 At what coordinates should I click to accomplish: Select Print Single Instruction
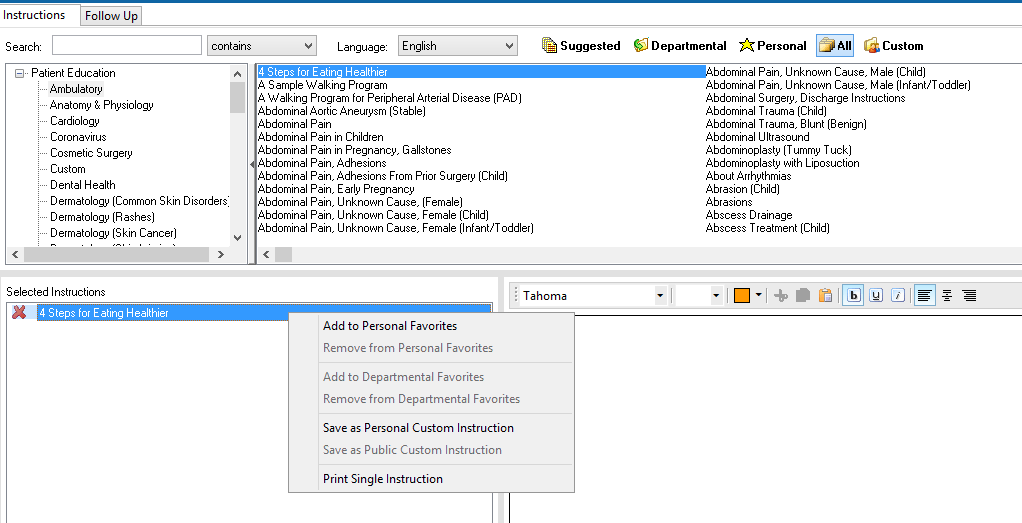click(x=382, y=479)
